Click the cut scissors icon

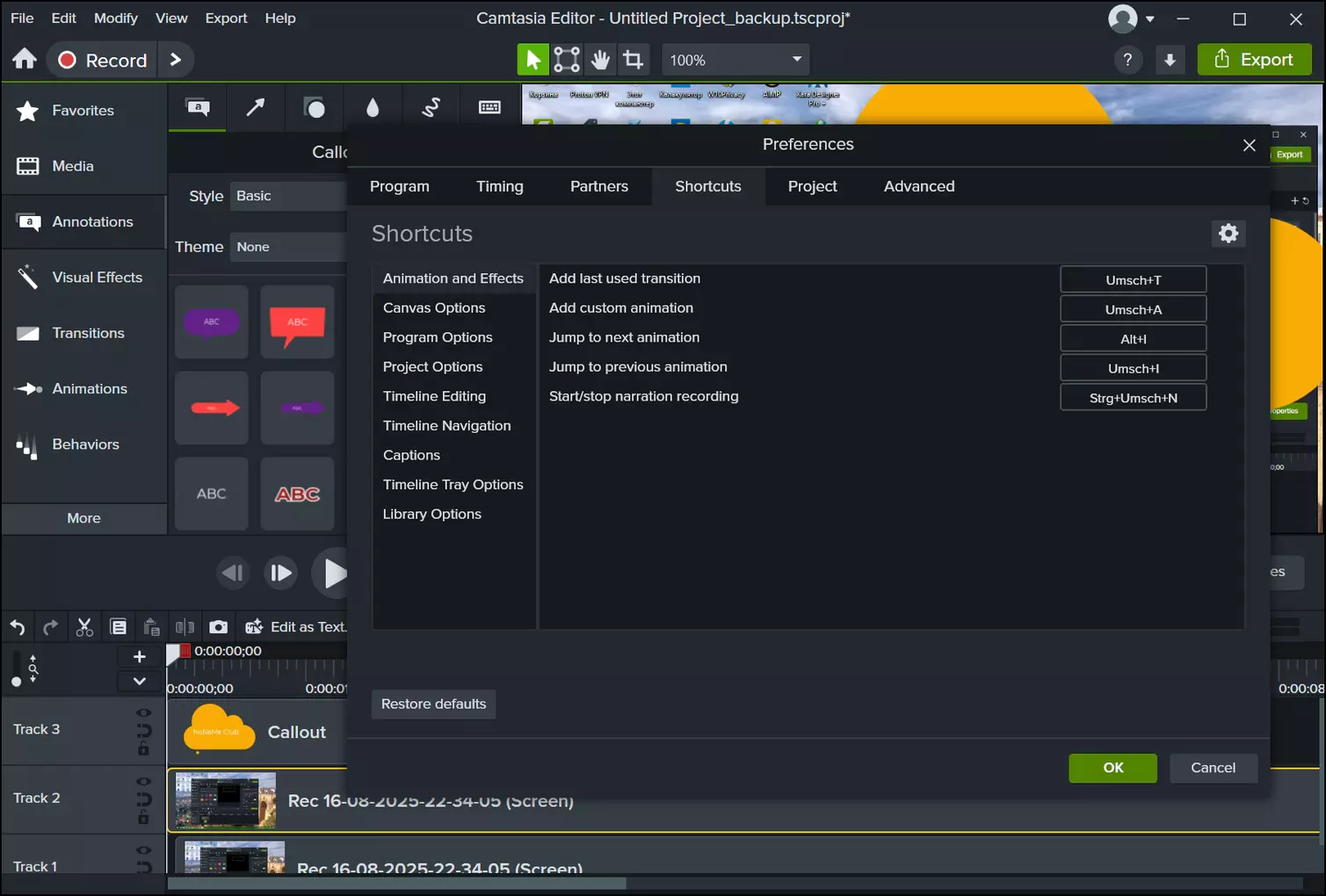(x=84, y=627)
